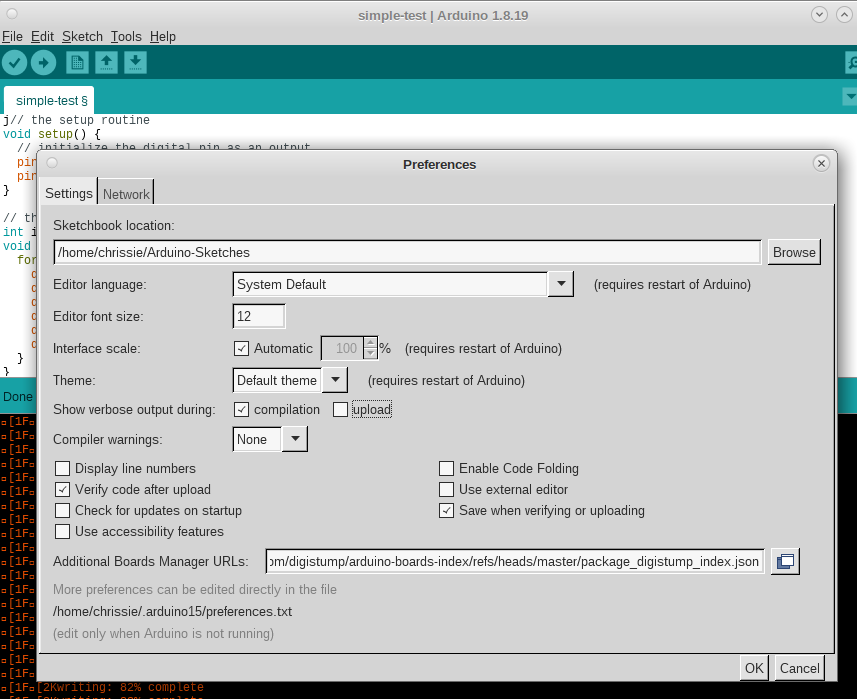Image resolution: width=857 pixels, height=699 pixels.
Task: Decrease interface scale with down stepper
Action: tap(371, 354)
